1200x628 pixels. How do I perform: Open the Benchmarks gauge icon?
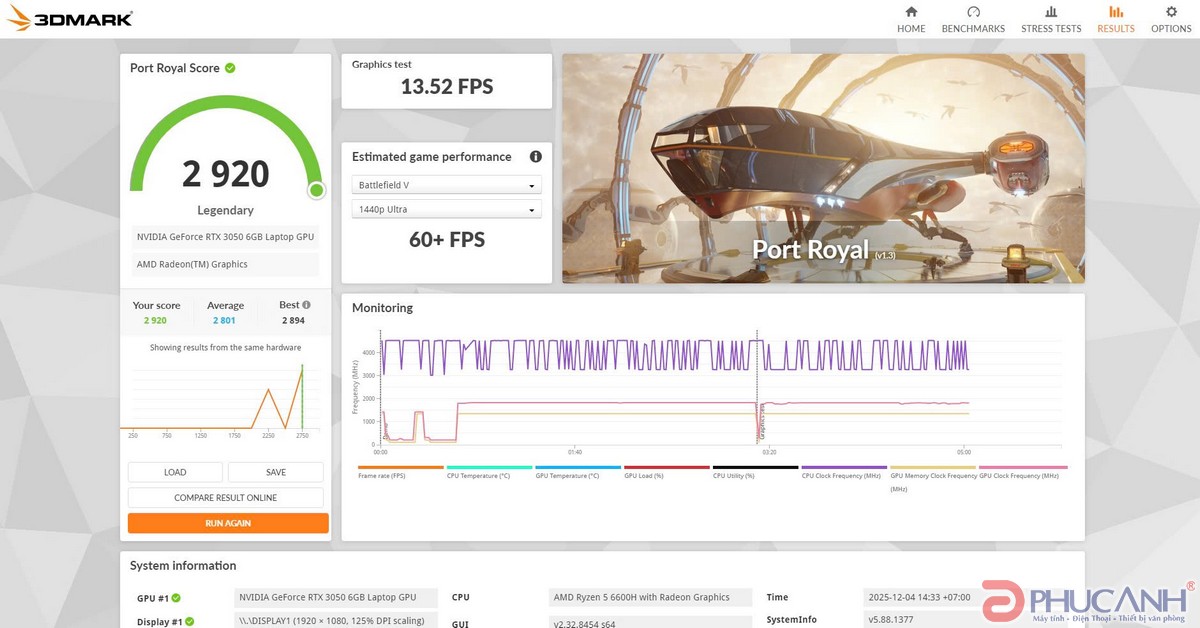[x=973, y=12]
